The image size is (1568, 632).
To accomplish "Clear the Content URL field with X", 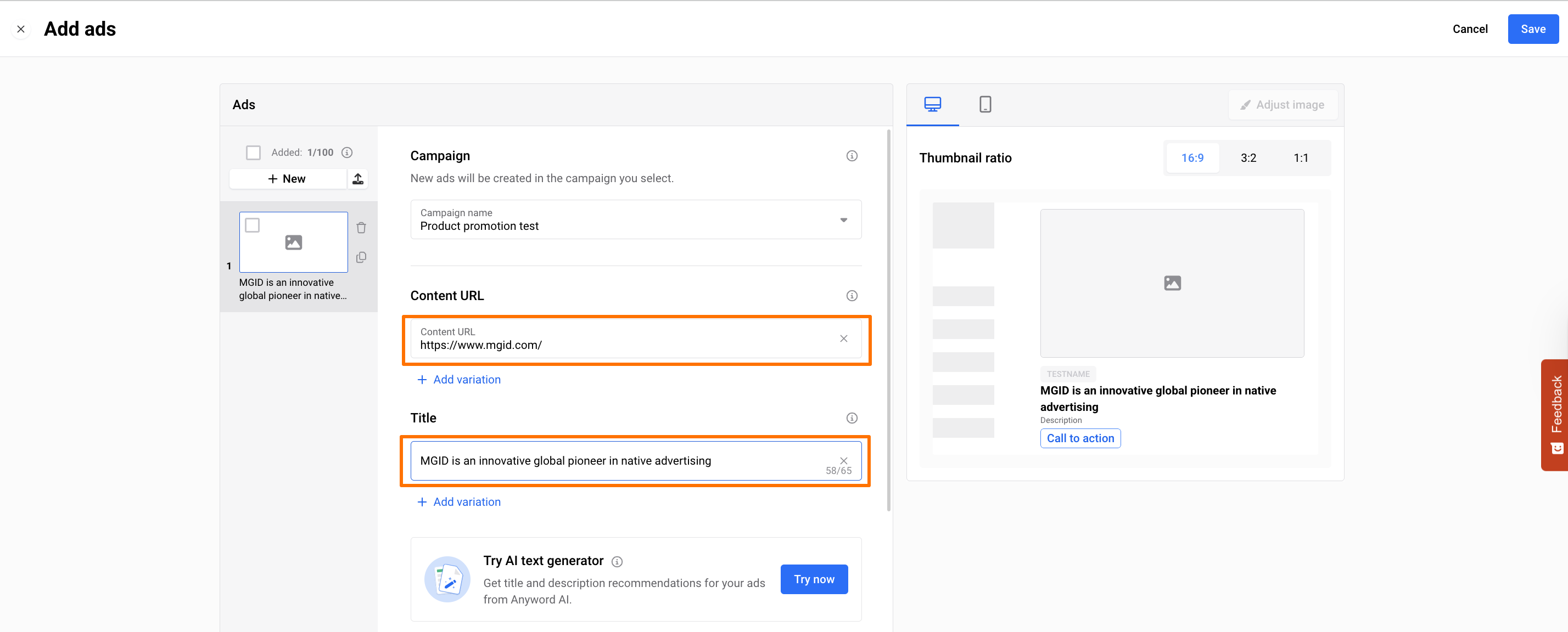I will 843,338.
